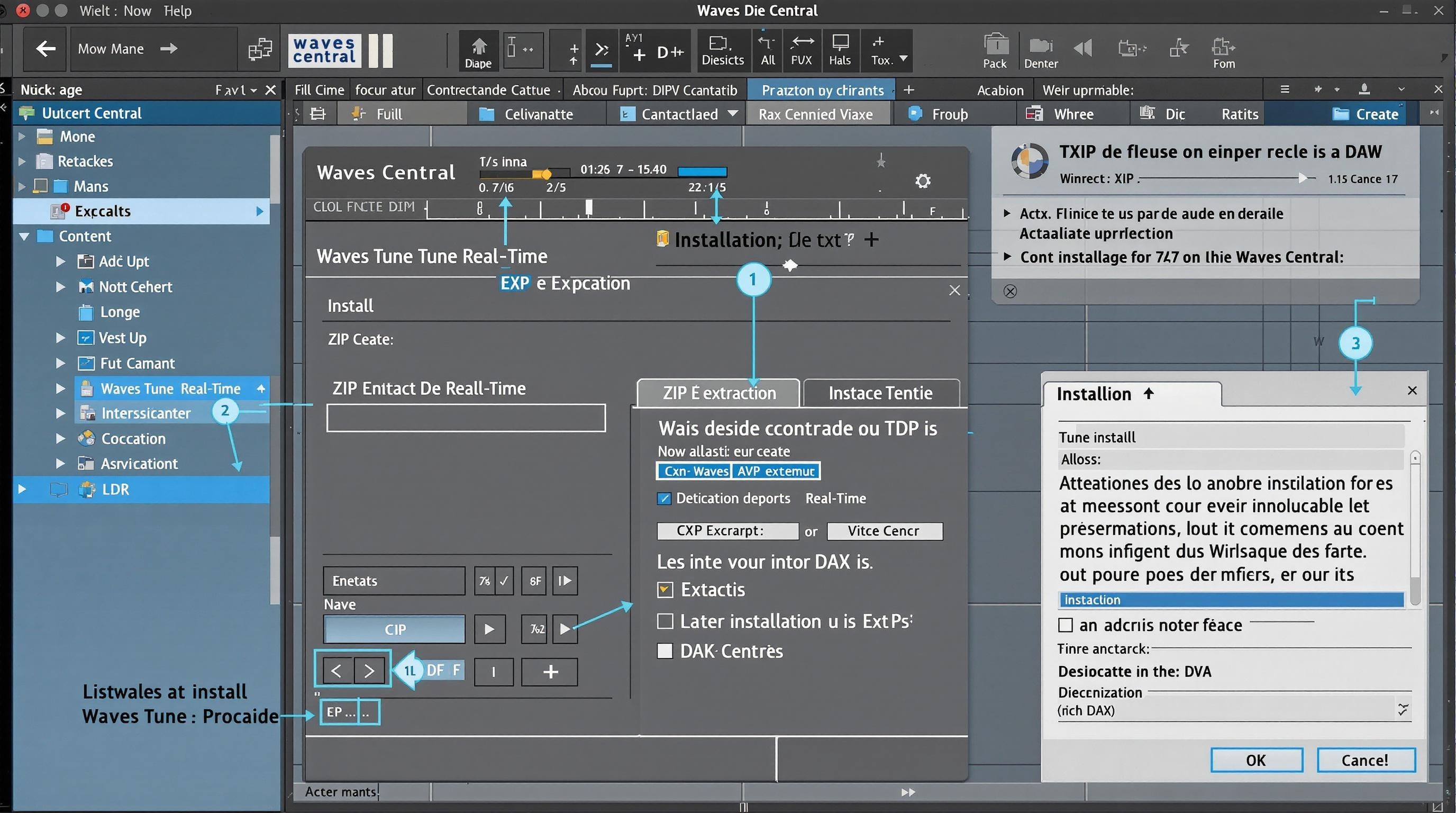Click the Vitce Cencr button
The width and height of the screenshot is (1456, 813).
[885, 531]
